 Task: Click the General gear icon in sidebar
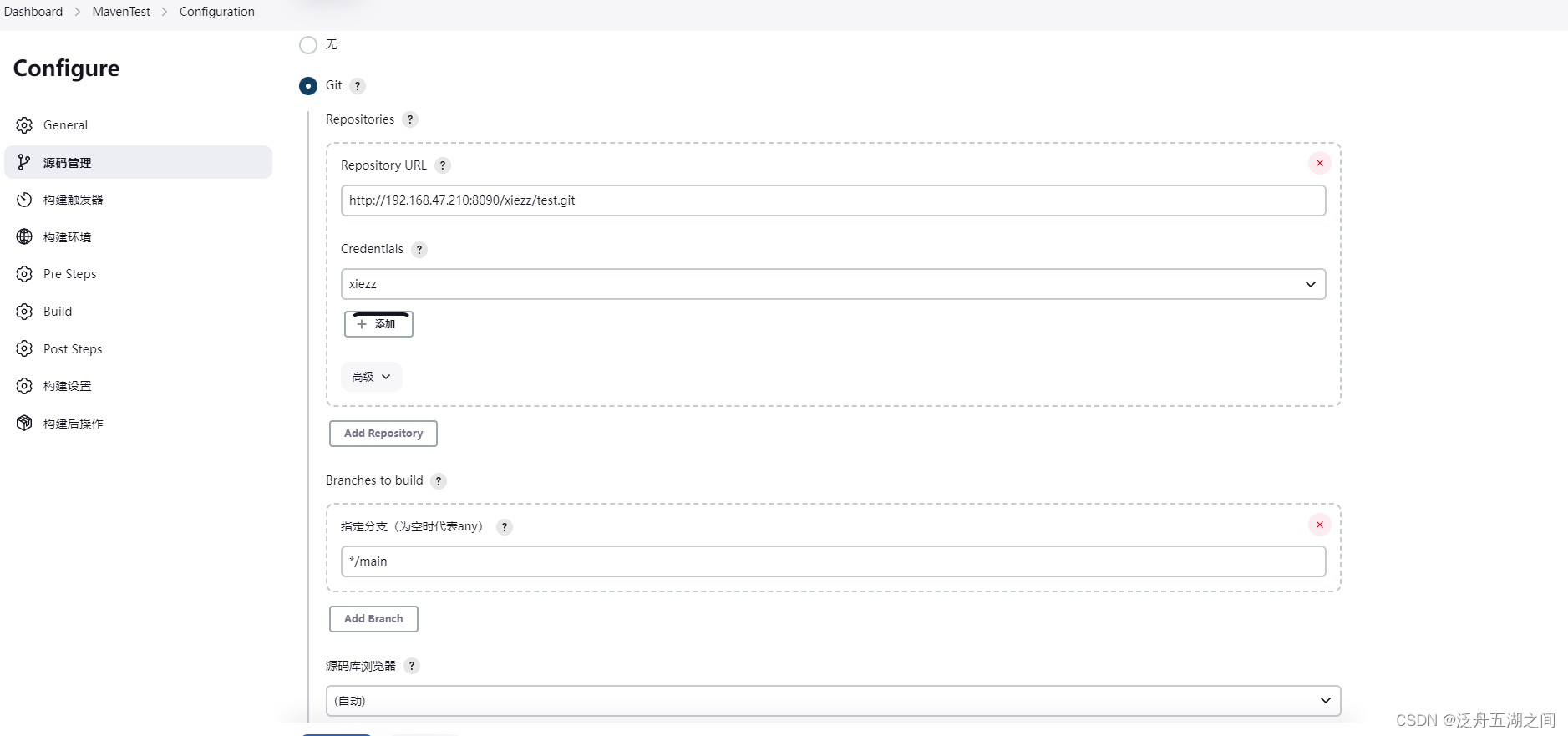pyautogui.click(x=24, y=125)
